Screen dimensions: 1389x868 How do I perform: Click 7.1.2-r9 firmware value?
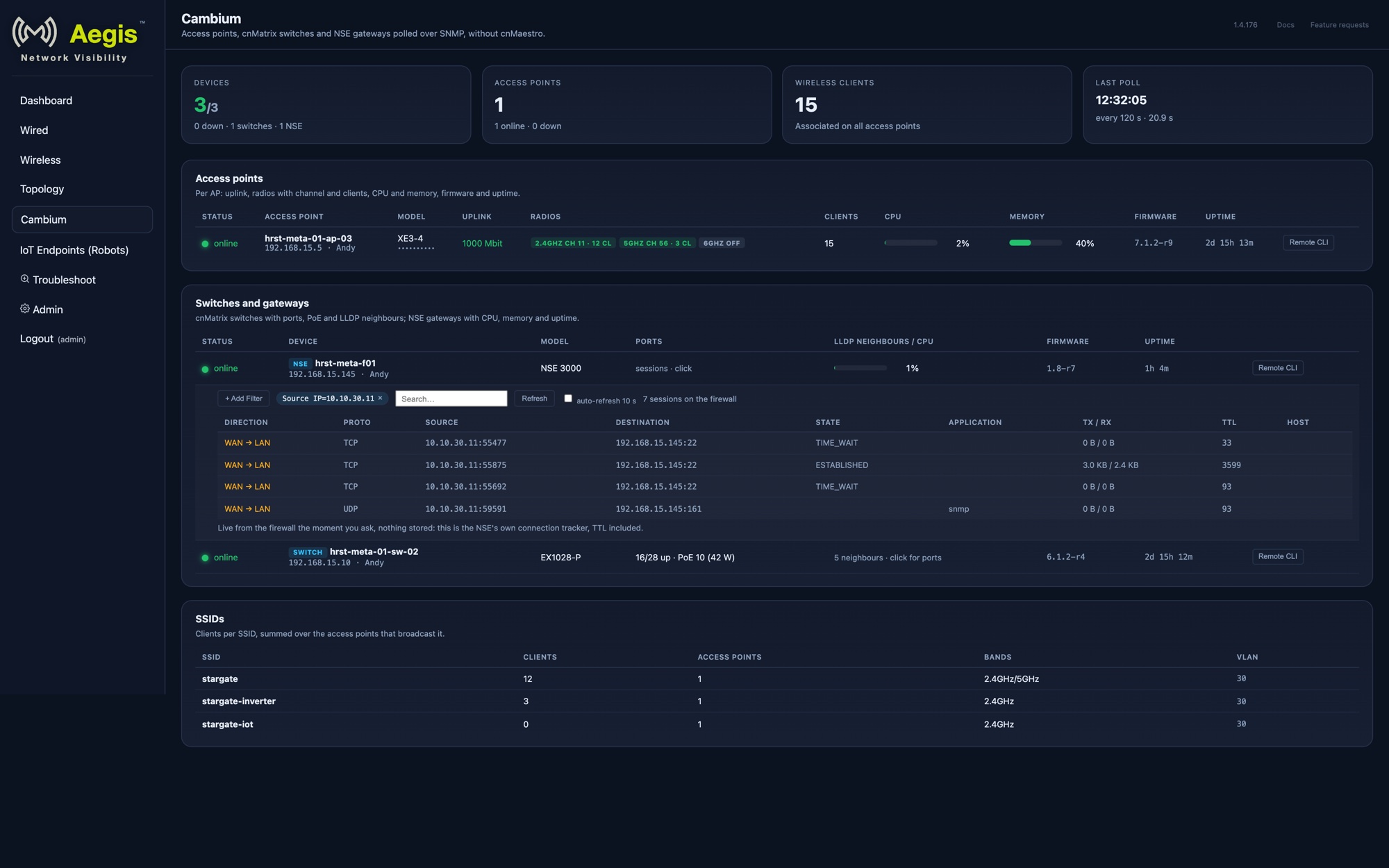[1154, 243]
